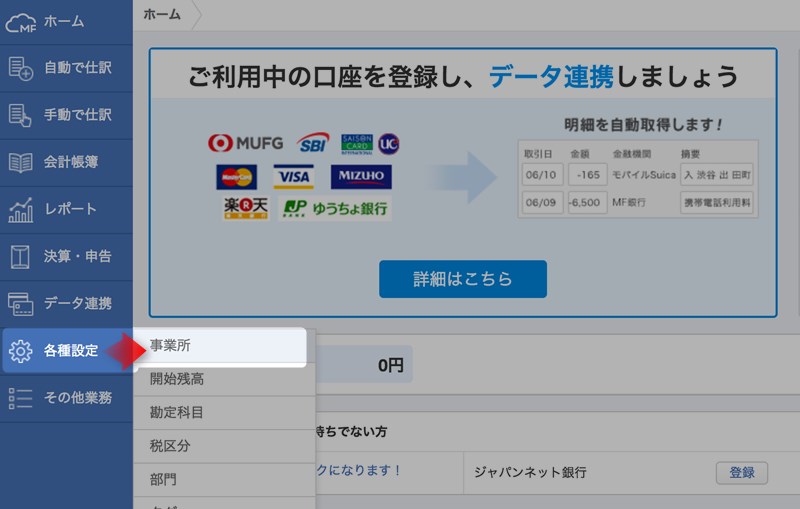
Task: Click the ジャパンネット銀行 row text
Action: [530, 472]
